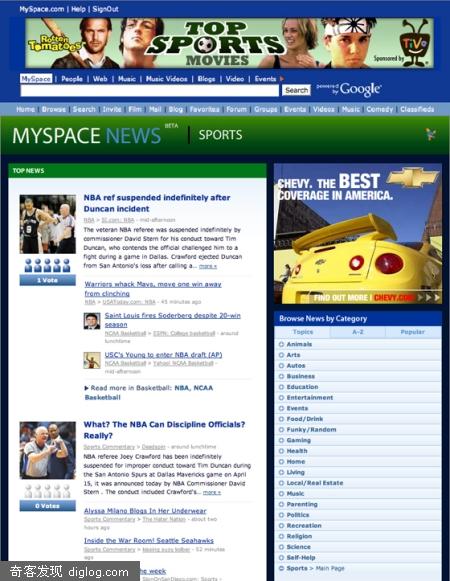Click the 0 Votes button
The width and height of the screenshot is (450, 581).
click(x=47, y=506)
